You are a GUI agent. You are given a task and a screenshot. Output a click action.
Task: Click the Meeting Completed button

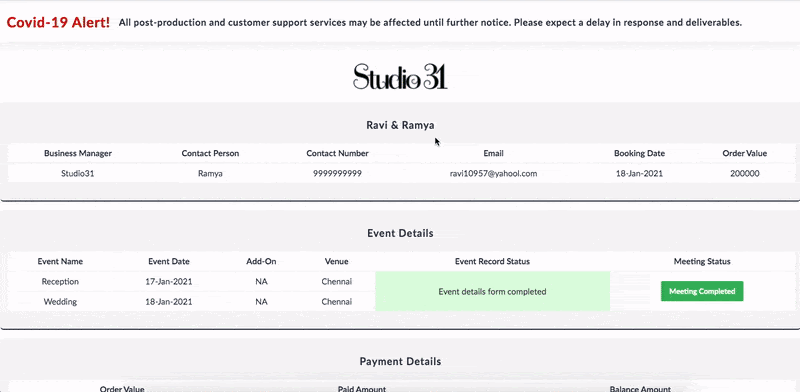[702, 291]
